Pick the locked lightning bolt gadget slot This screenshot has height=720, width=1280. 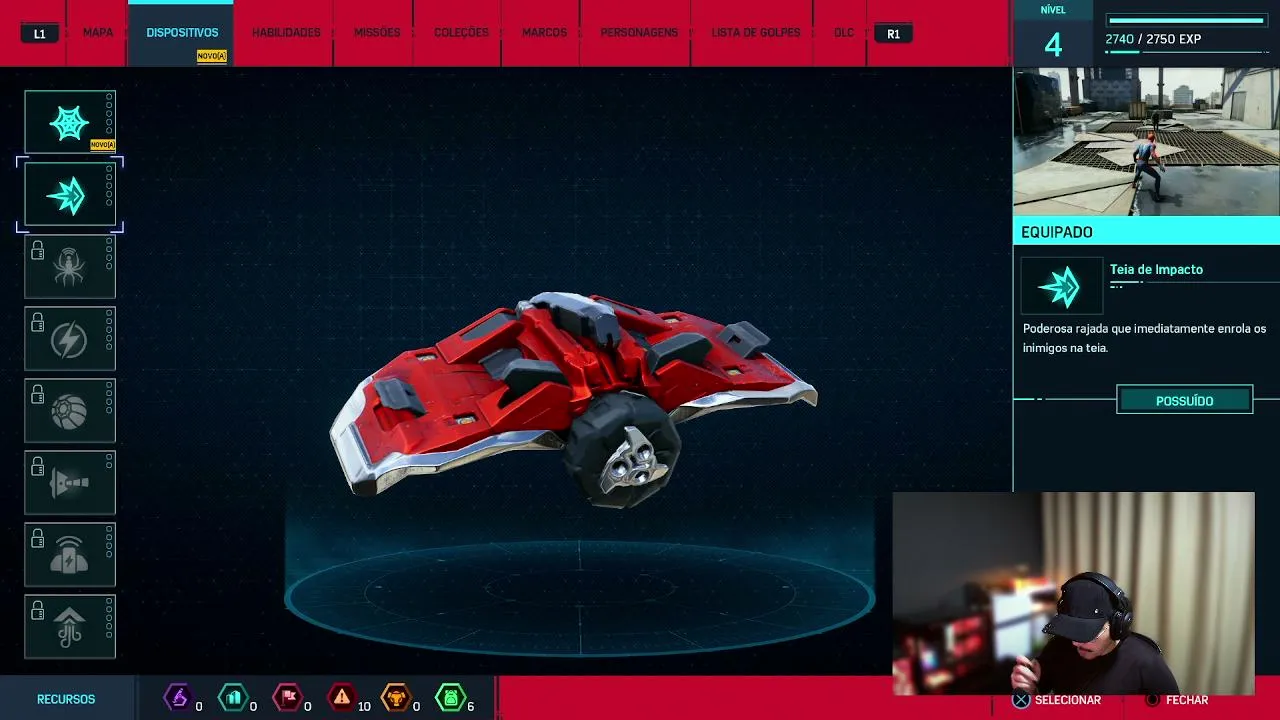70,339
